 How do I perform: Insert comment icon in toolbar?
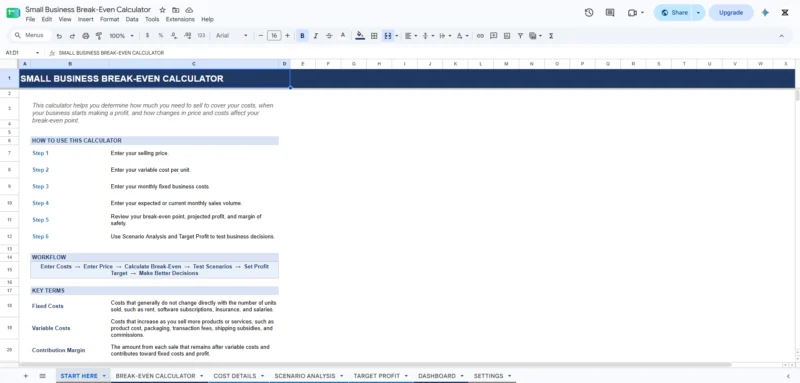[493, 36]
